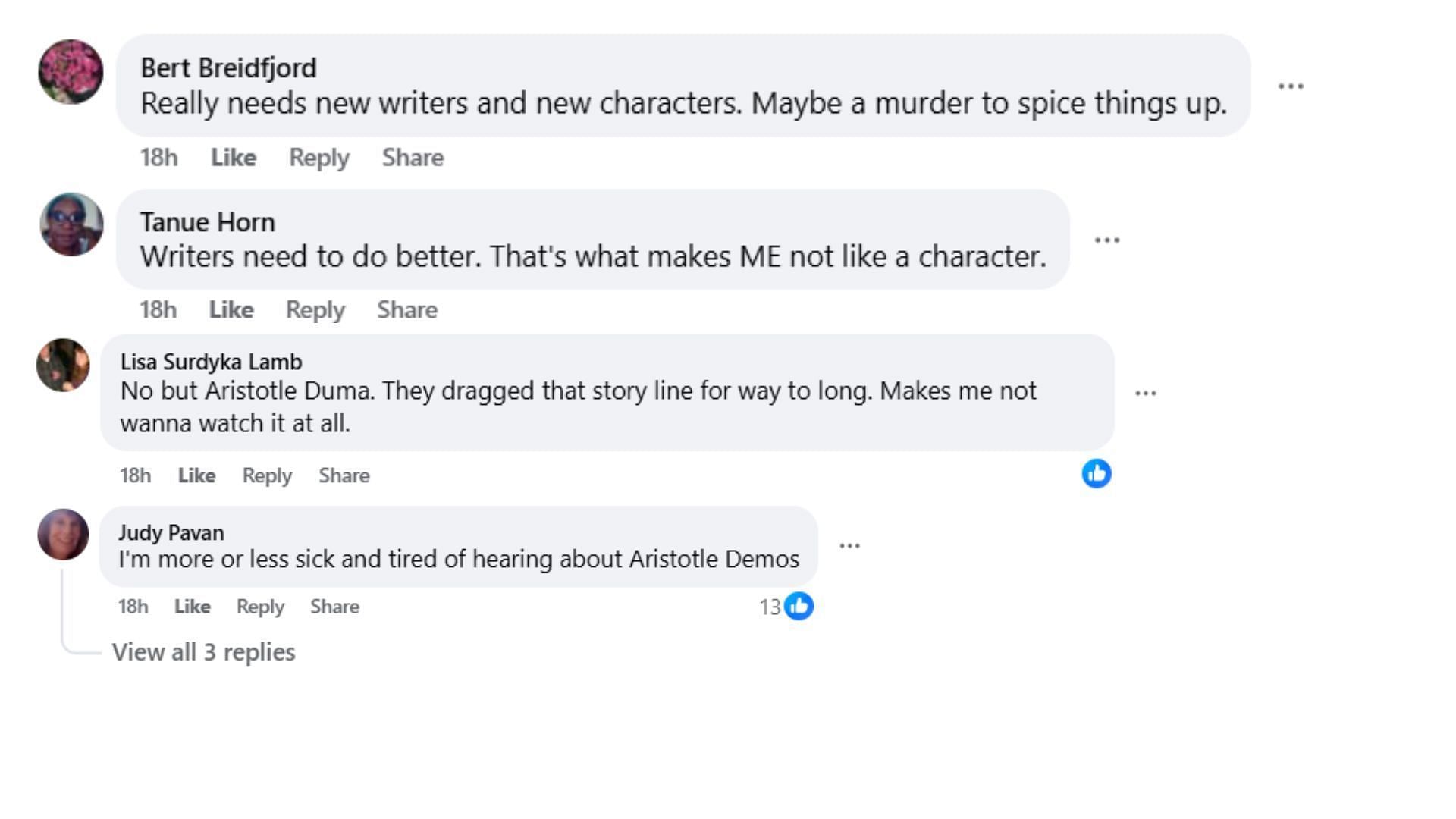Click like reaction icon under Lisa's comment
Viewport: 1456px width, 819px height.
[1097, 474]
